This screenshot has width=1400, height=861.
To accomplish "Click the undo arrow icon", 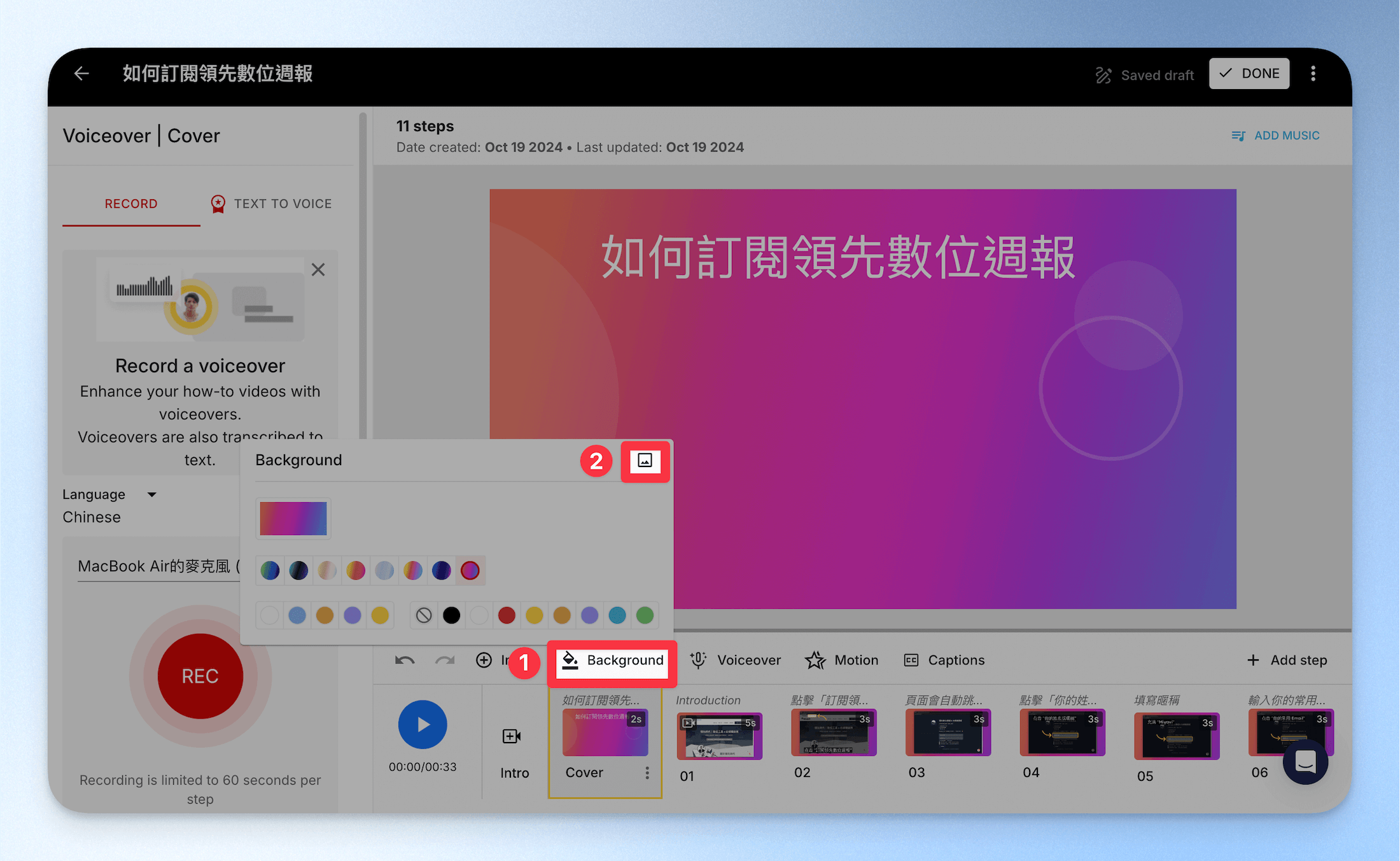I will (405, 660).
